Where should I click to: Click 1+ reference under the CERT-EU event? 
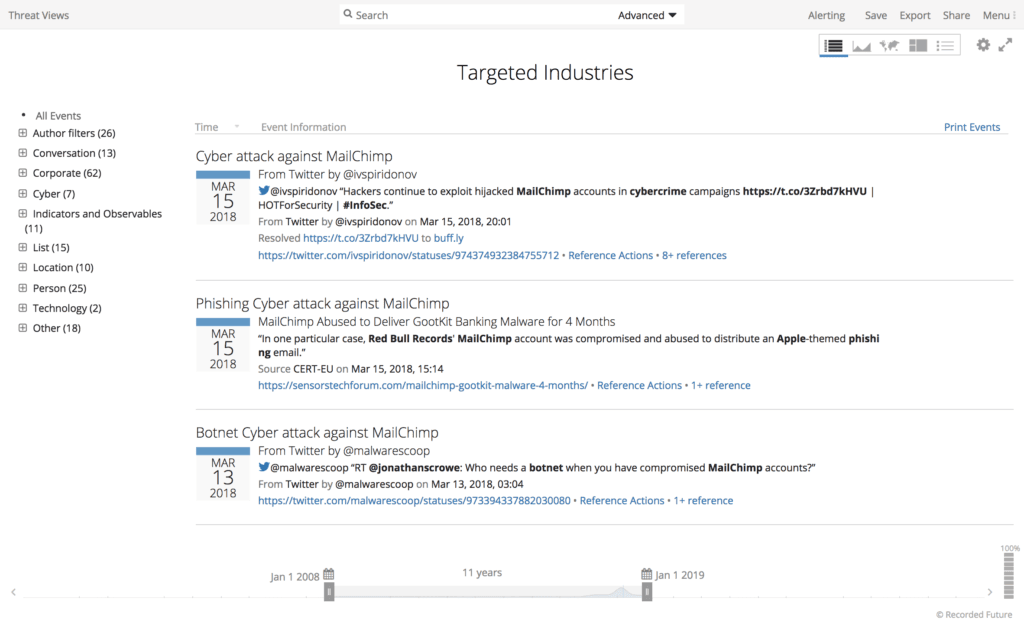click(721, 385)
